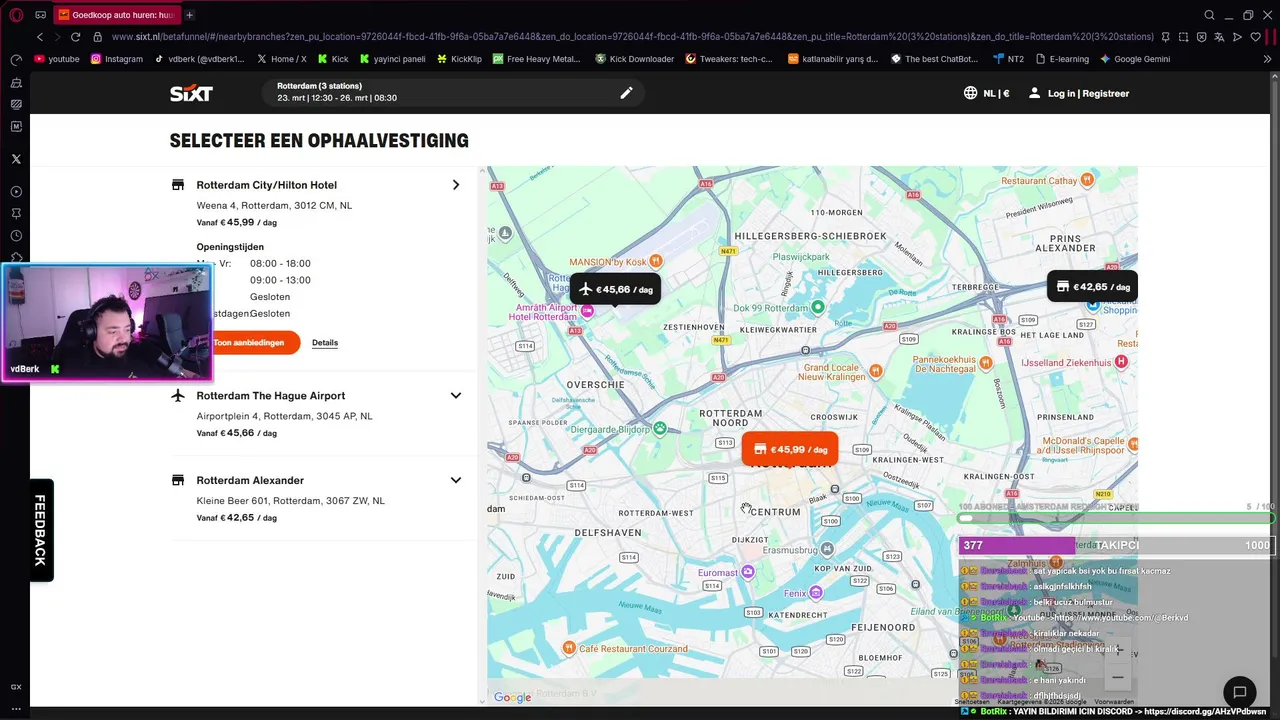Go back to the previous page

(x=40, y=37)
